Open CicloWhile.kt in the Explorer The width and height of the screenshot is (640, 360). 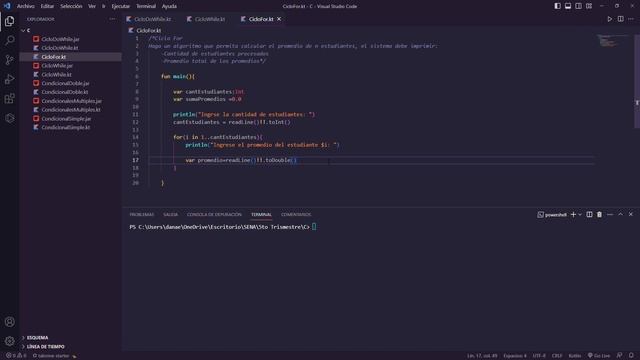pos(56,75)
